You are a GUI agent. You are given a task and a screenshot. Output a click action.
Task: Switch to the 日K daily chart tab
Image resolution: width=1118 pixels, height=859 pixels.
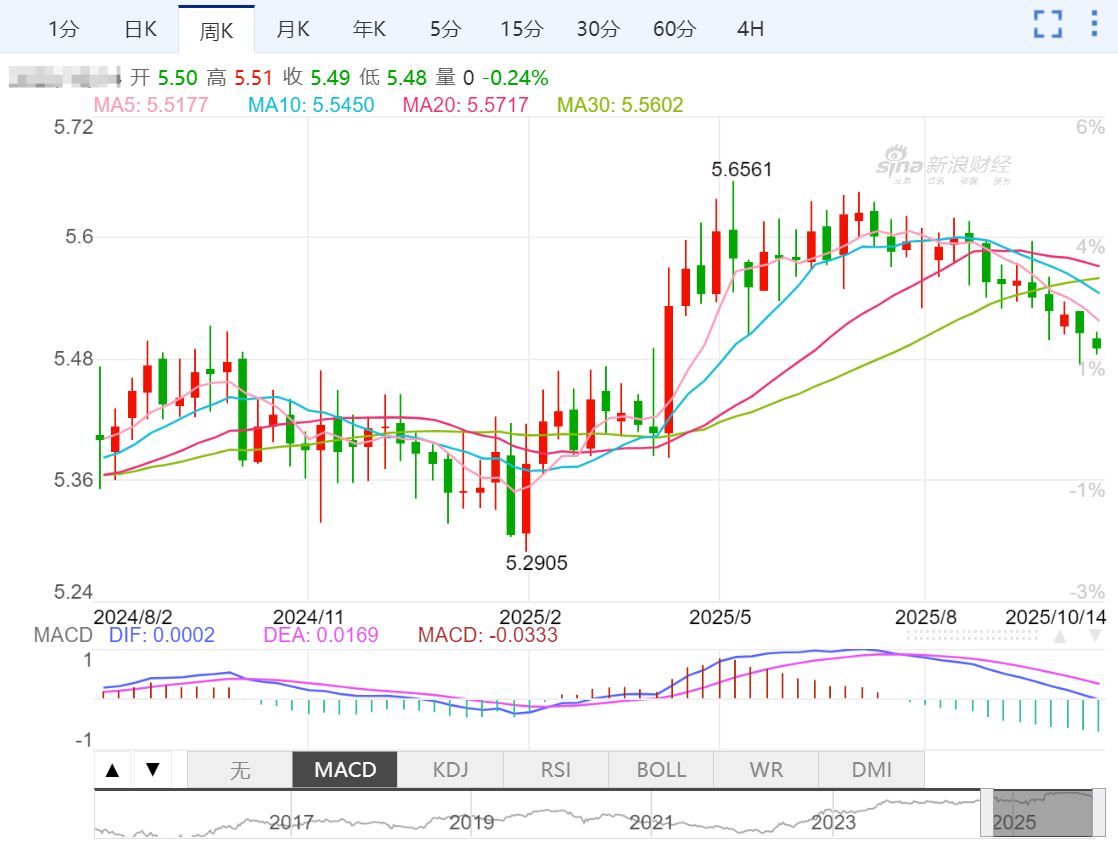(140, 29)
